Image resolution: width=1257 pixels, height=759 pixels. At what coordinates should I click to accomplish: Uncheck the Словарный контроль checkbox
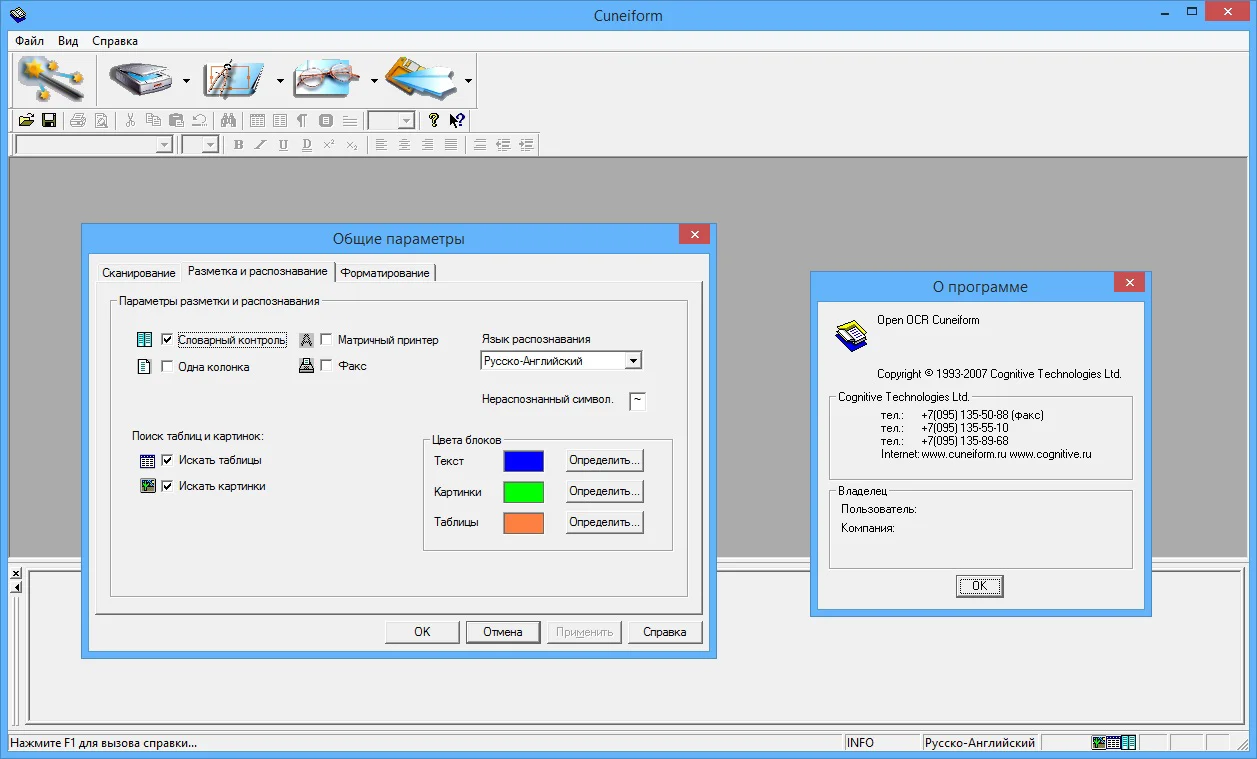(167, 340)
